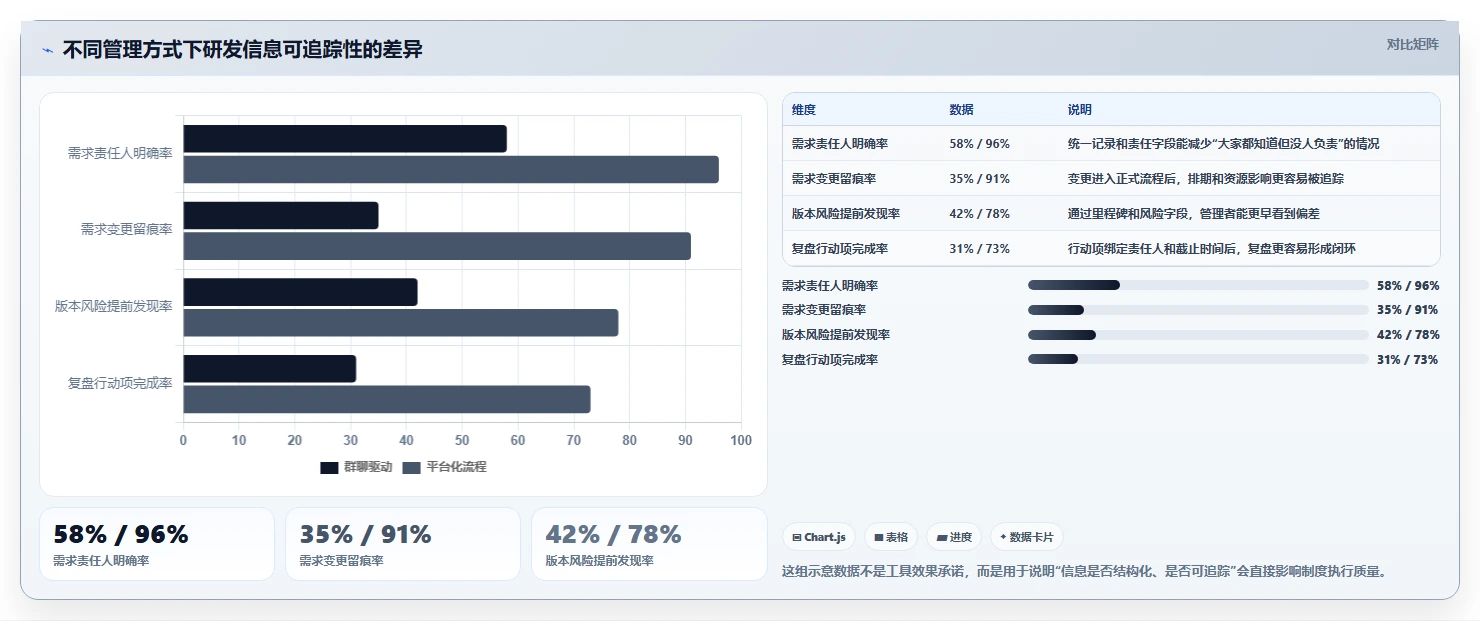Click the dark 群聊驱动 bar for 需求变更留痕率
Image resolution: width=1480 pixels, height=621 pixels.
click(281, 215)
